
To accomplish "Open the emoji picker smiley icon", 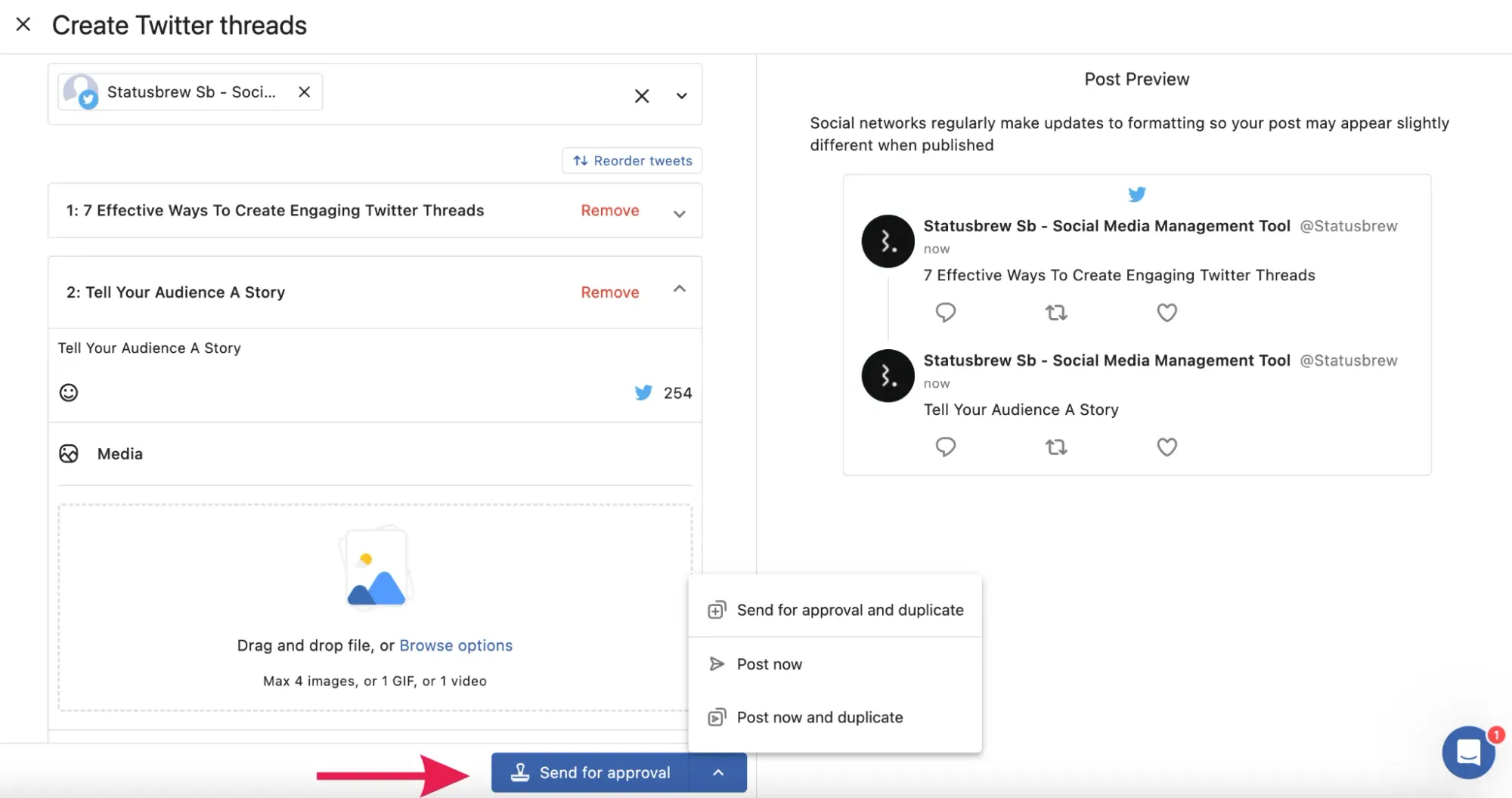I will coord(69,392).
